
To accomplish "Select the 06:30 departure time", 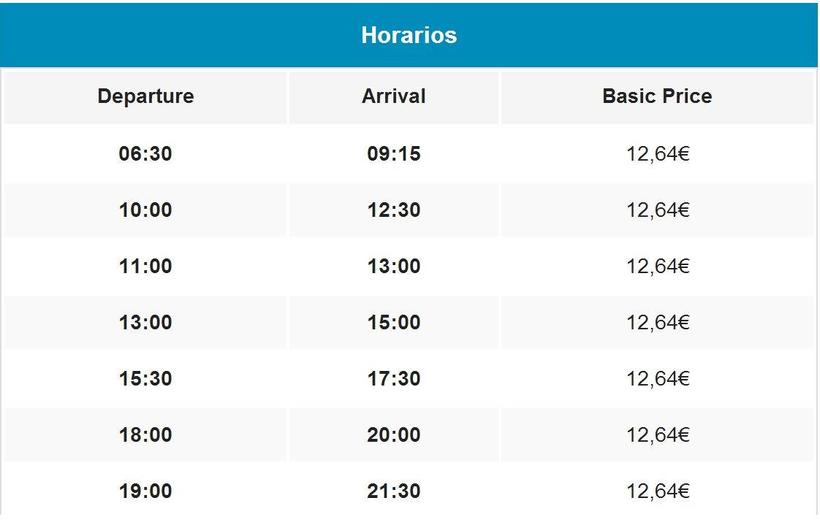I will coord(145,154).
